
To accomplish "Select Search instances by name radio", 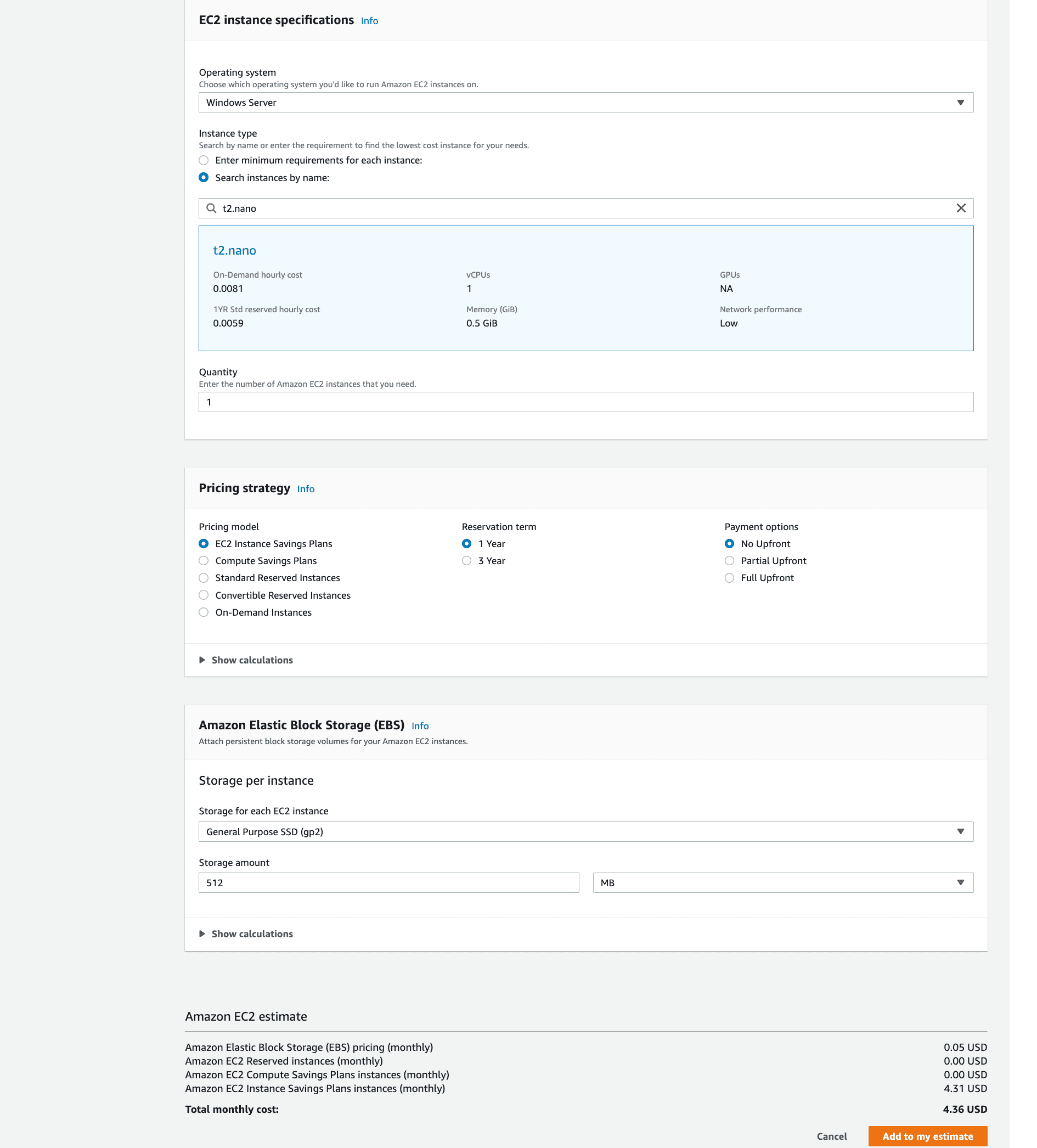I will pos(204,178).
